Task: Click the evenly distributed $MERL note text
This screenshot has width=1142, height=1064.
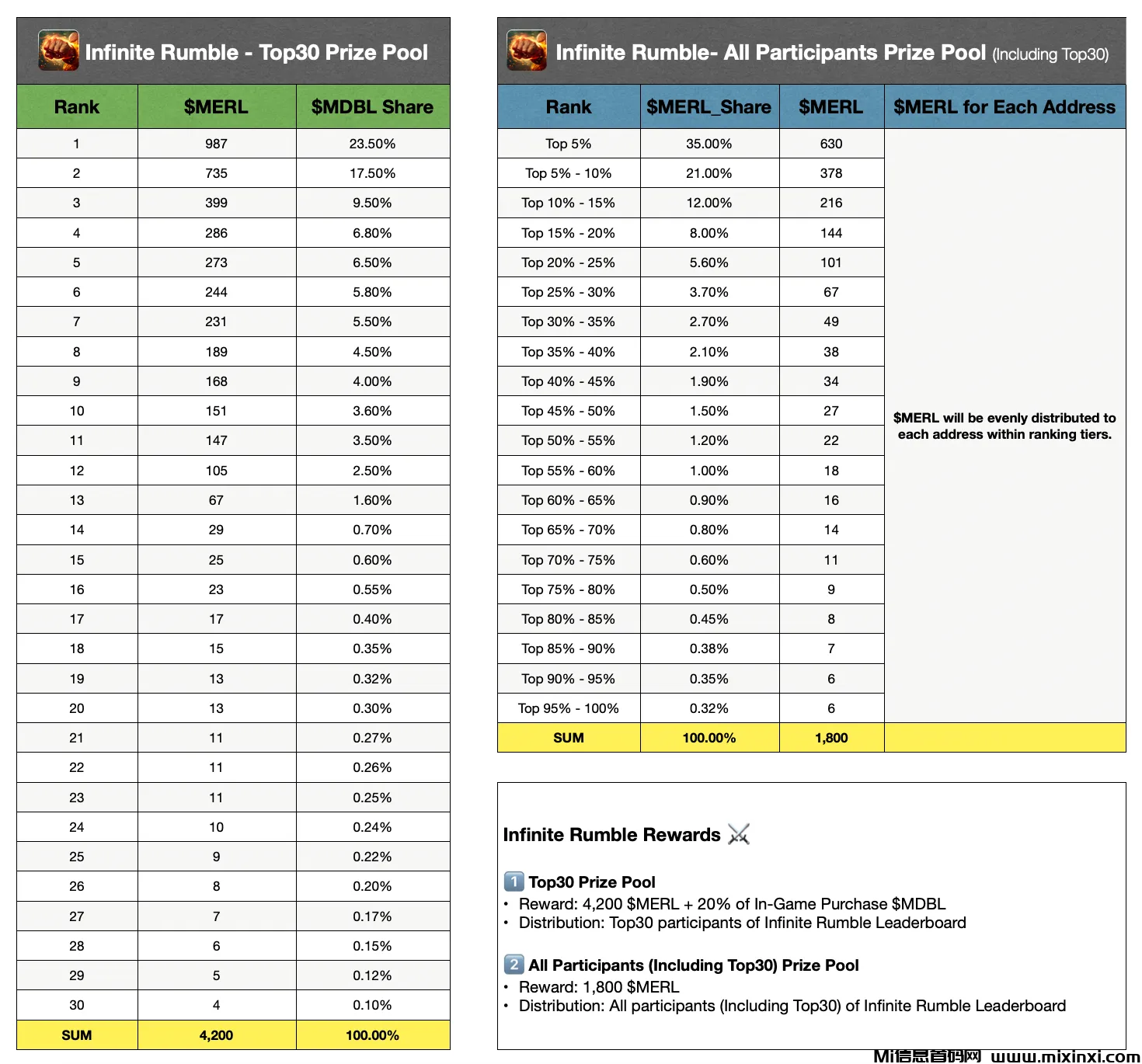Action: 1004,426
